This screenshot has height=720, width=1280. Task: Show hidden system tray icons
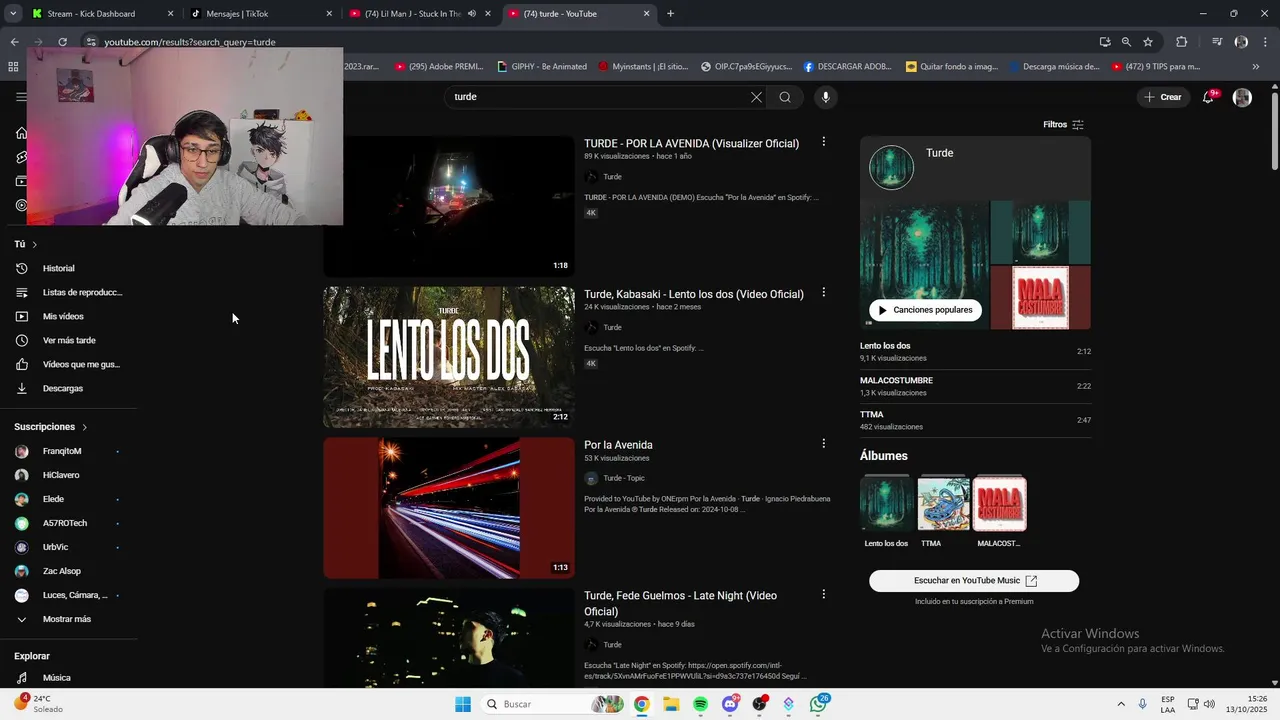(x=1120, y=704)
